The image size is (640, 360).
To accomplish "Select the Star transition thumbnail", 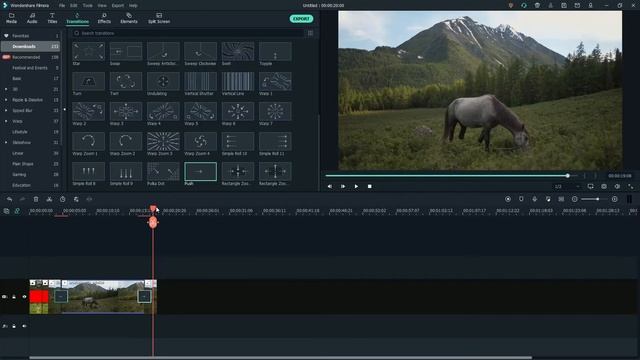I will pyautogui.click(x=88, y=51).
